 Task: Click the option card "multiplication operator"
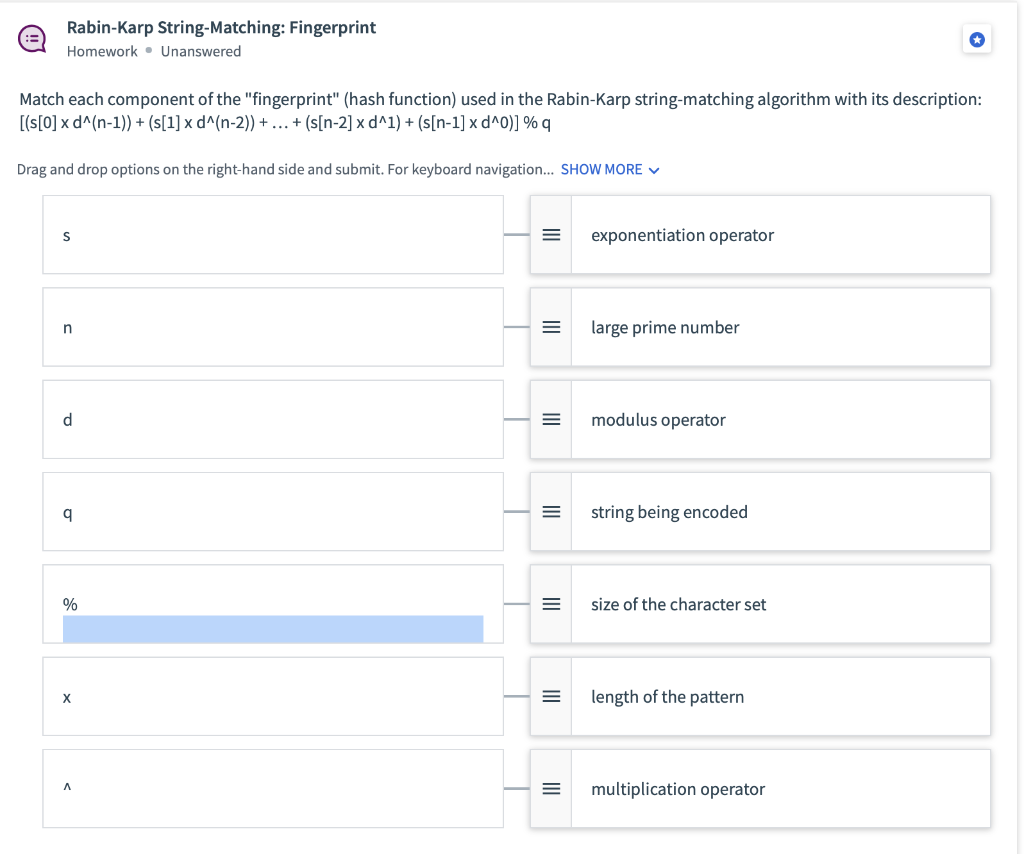click(780, 788)
